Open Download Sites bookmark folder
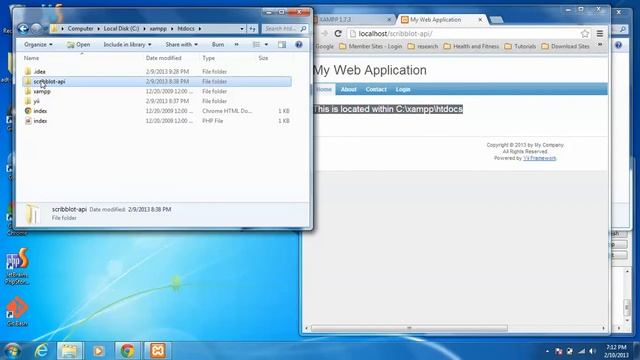This screenshot has width=640, height=360. pos(565,47)
